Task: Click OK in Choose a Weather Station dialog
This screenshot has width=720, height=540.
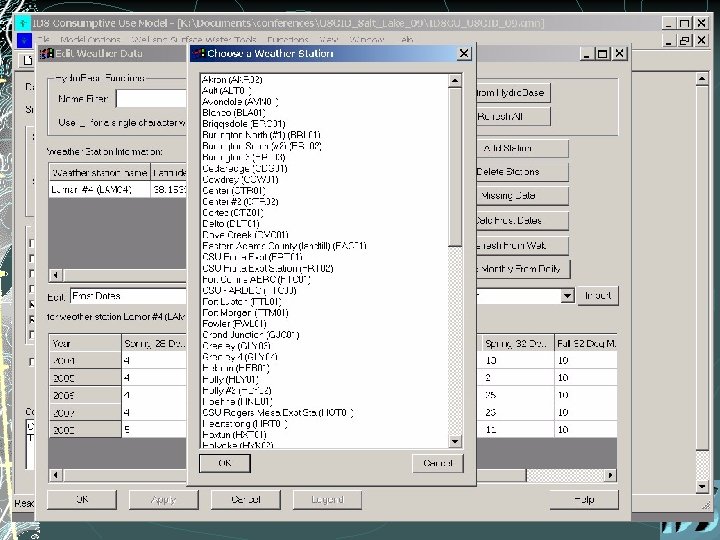Action: coord(225,463)
